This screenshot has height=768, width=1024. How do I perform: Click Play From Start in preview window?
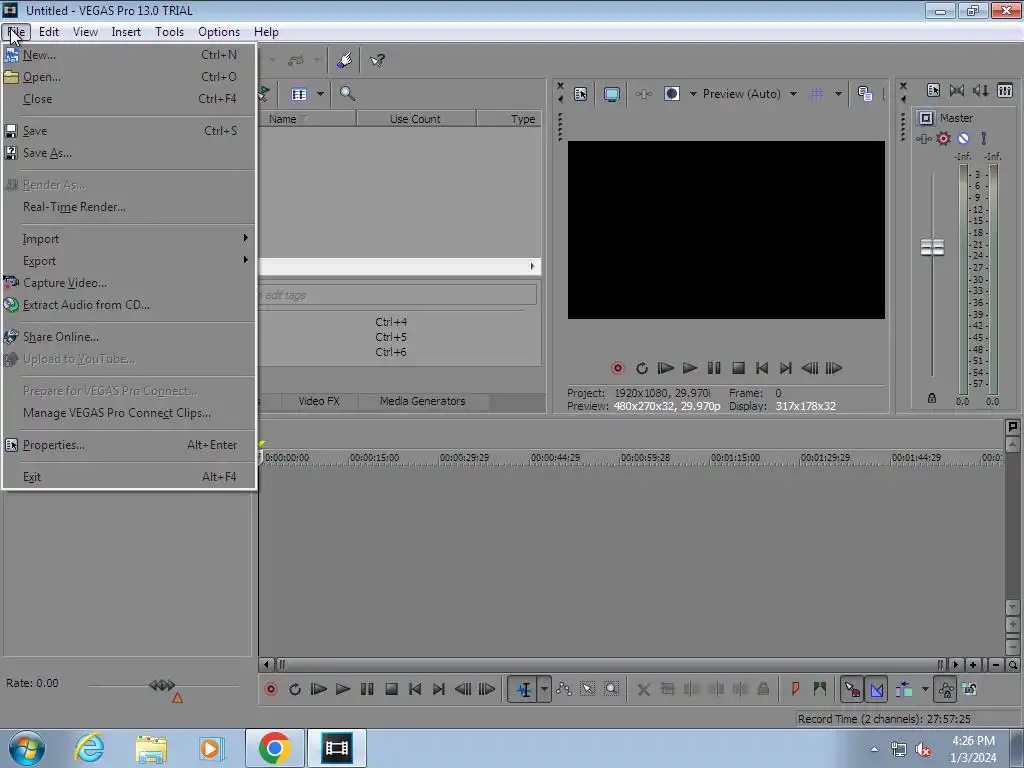pos(665,368)
